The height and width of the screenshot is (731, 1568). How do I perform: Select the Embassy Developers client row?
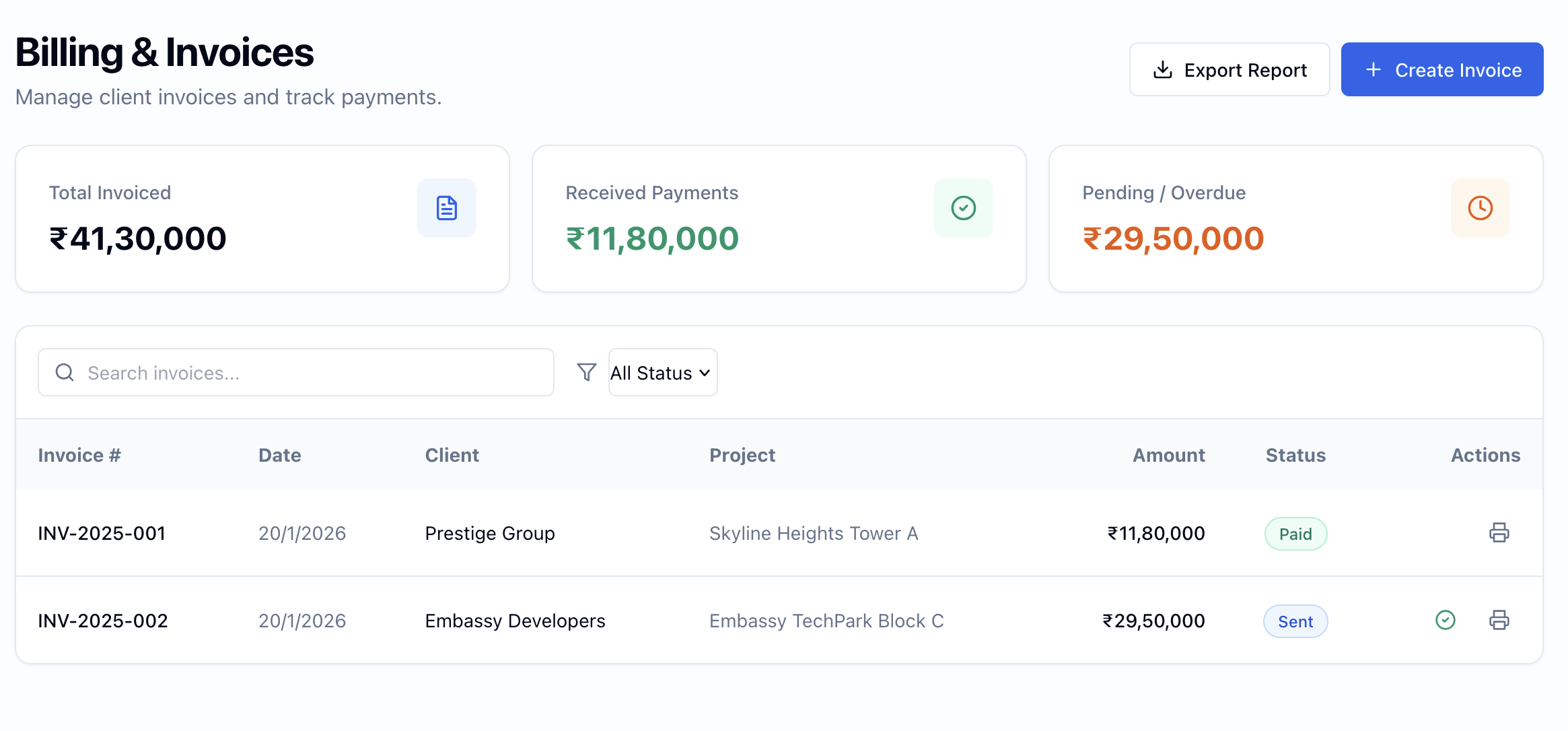[x=515, y=621]
